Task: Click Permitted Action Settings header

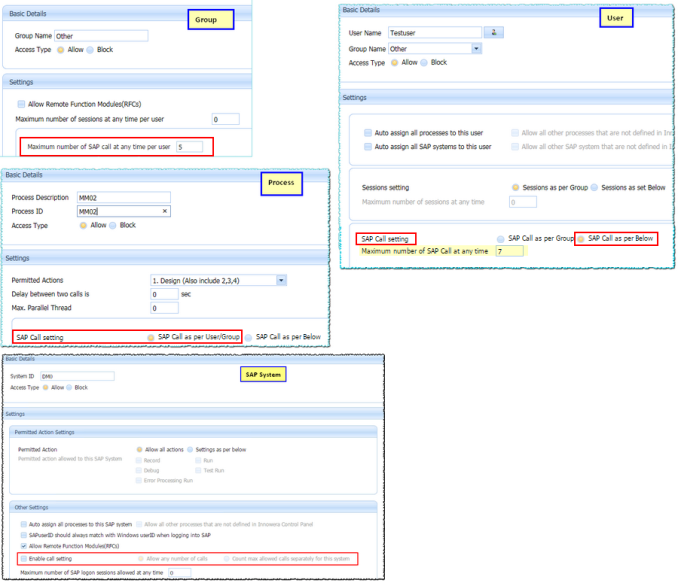Action: [x=193, y=432]
